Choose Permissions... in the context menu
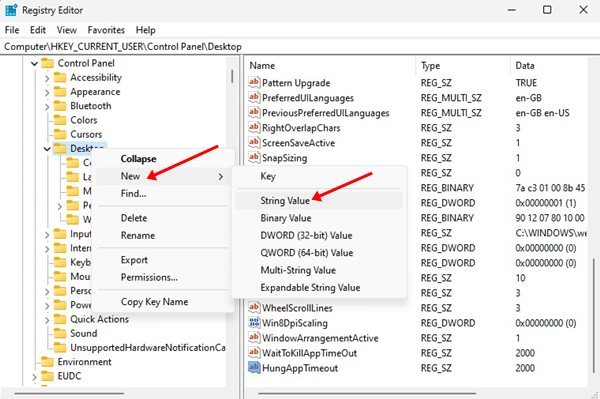 click(162, 277)
